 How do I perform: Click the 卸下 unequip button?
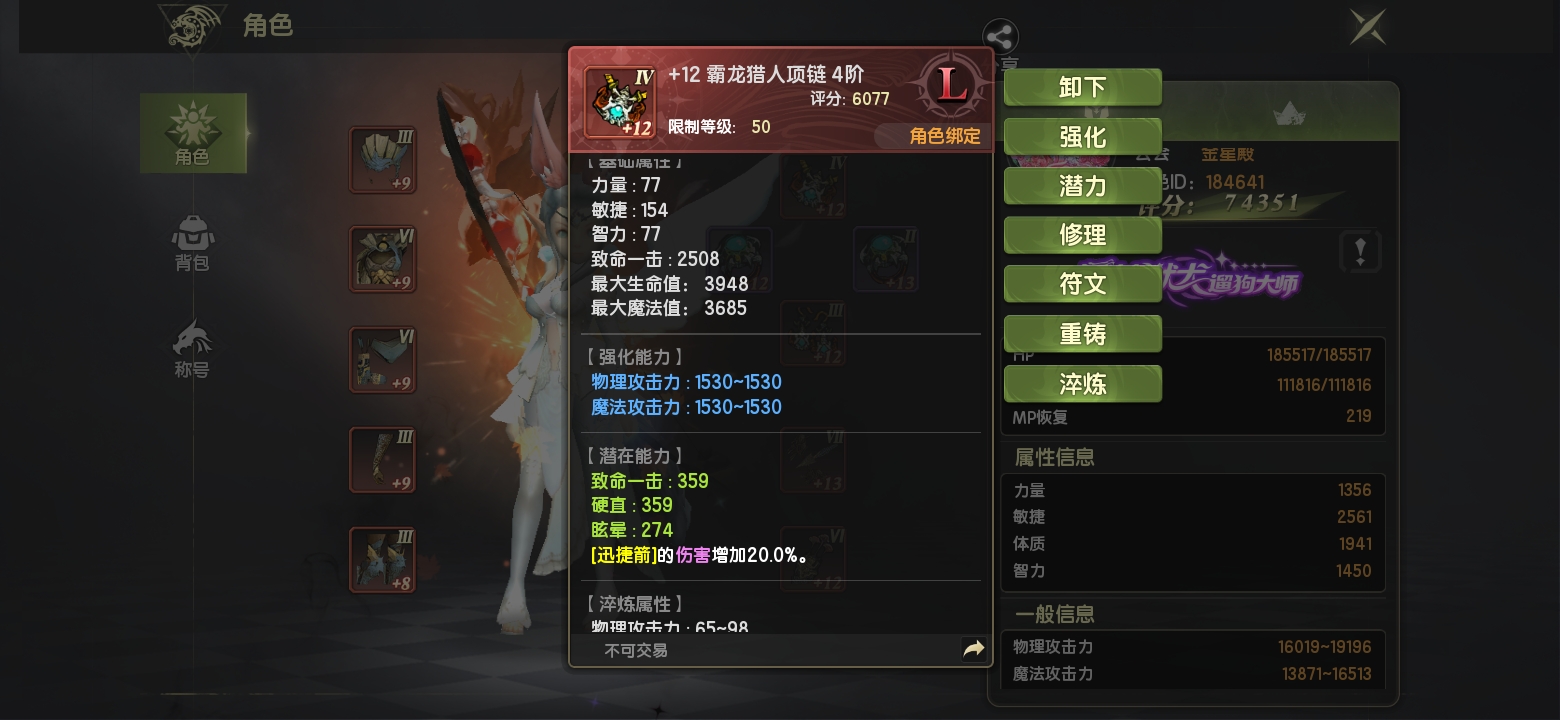[x=1082, y=87]
